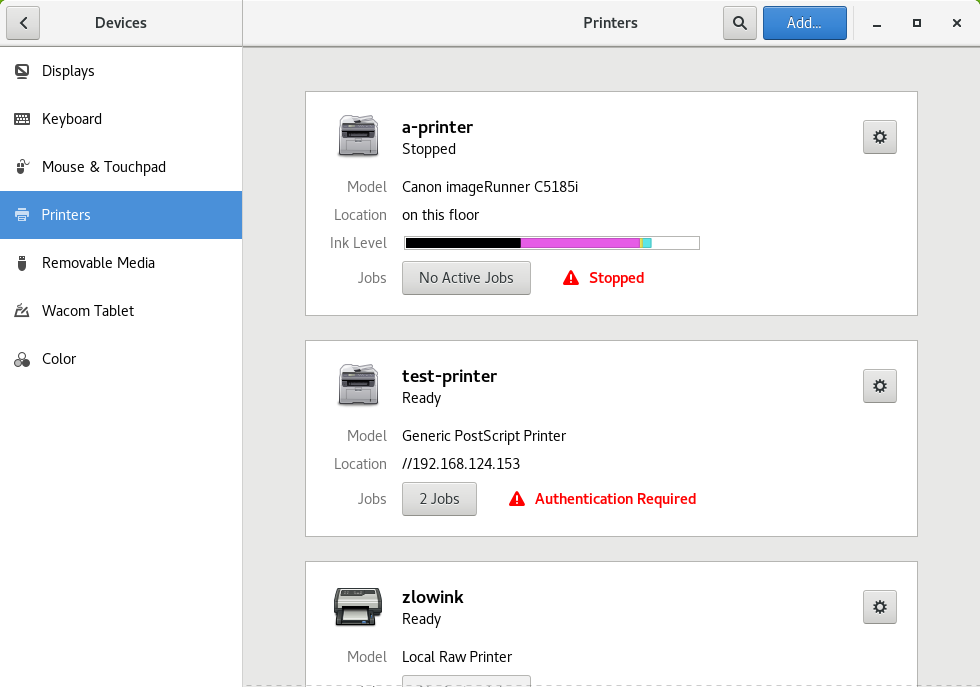This screenshot has width=980, height=687.
Task: Open test-printer gear settings
Action: click(880, 386)
